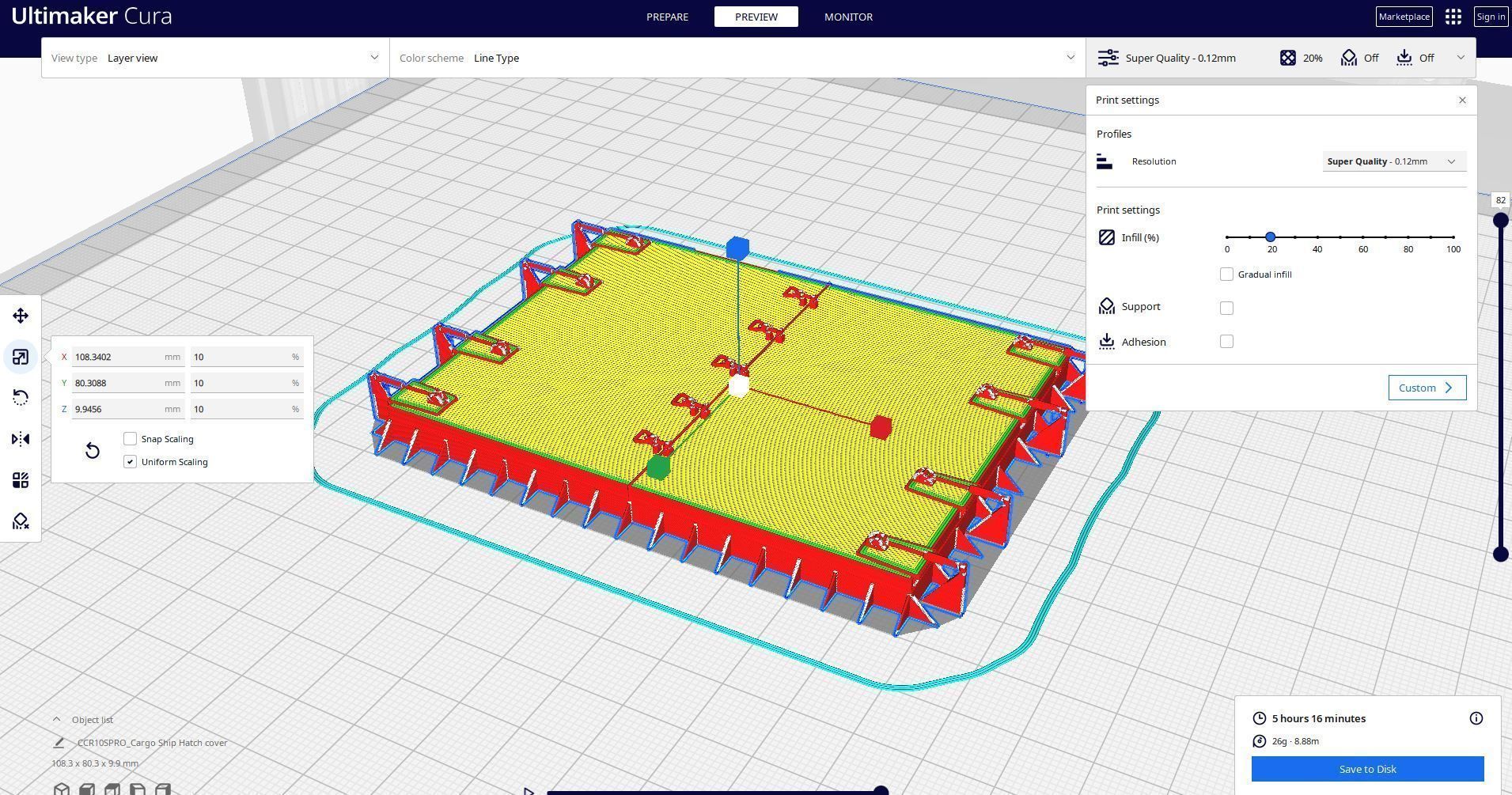
Task: Click the green Y-axis scale handle
Action: tap(658, 468)
